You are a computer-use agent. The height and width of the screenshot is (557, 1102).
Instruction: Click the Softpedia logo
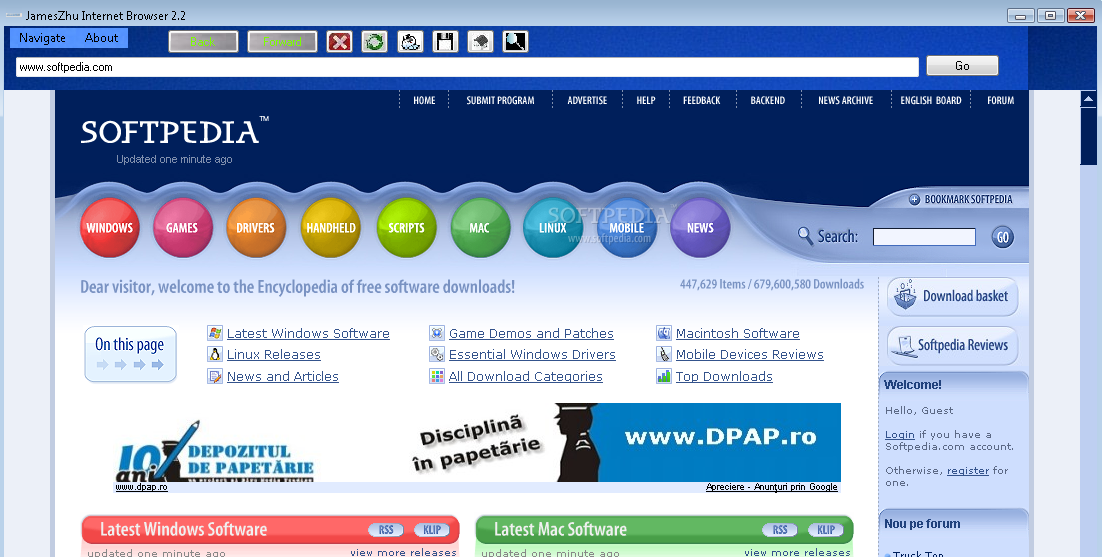(x=174, y=131)
